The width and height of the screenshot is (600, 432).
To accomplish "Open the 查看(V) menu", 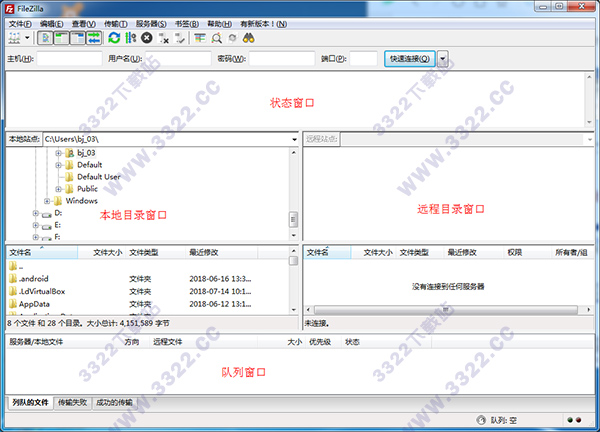I will pos(84,24).
